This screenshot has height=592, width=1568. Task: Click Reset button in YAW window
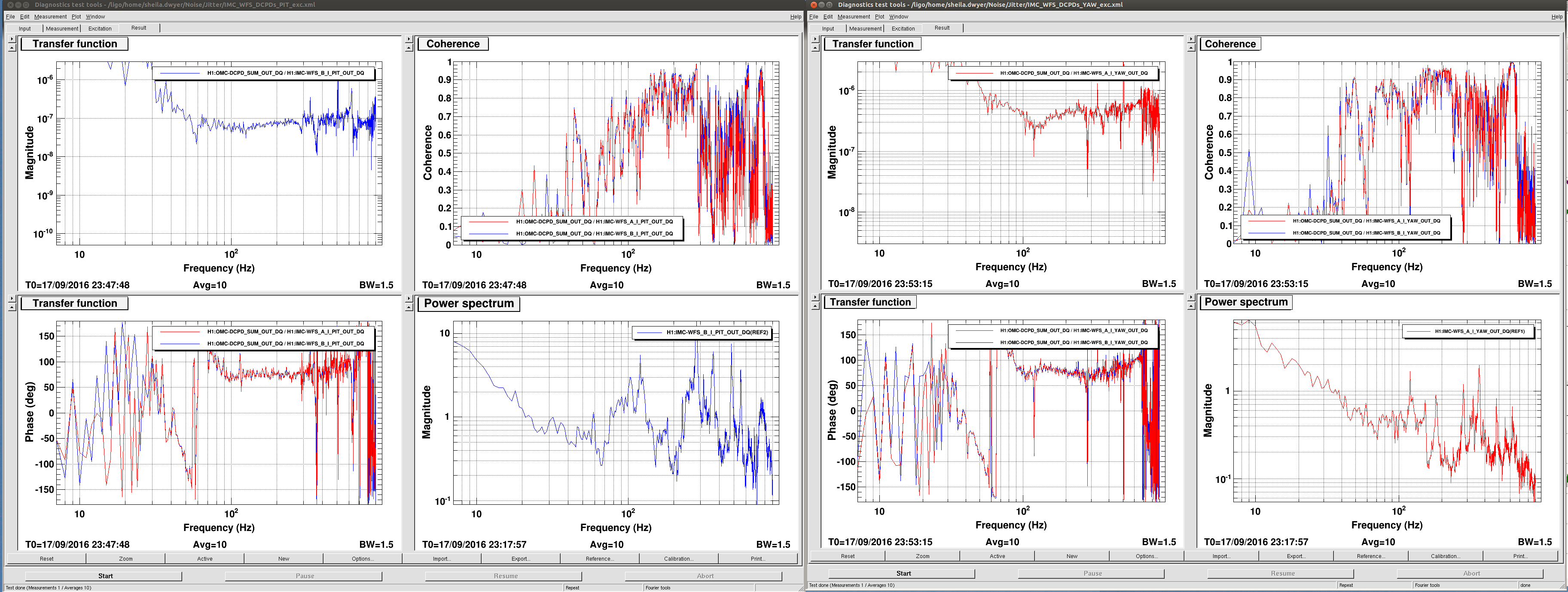(847, 556)
